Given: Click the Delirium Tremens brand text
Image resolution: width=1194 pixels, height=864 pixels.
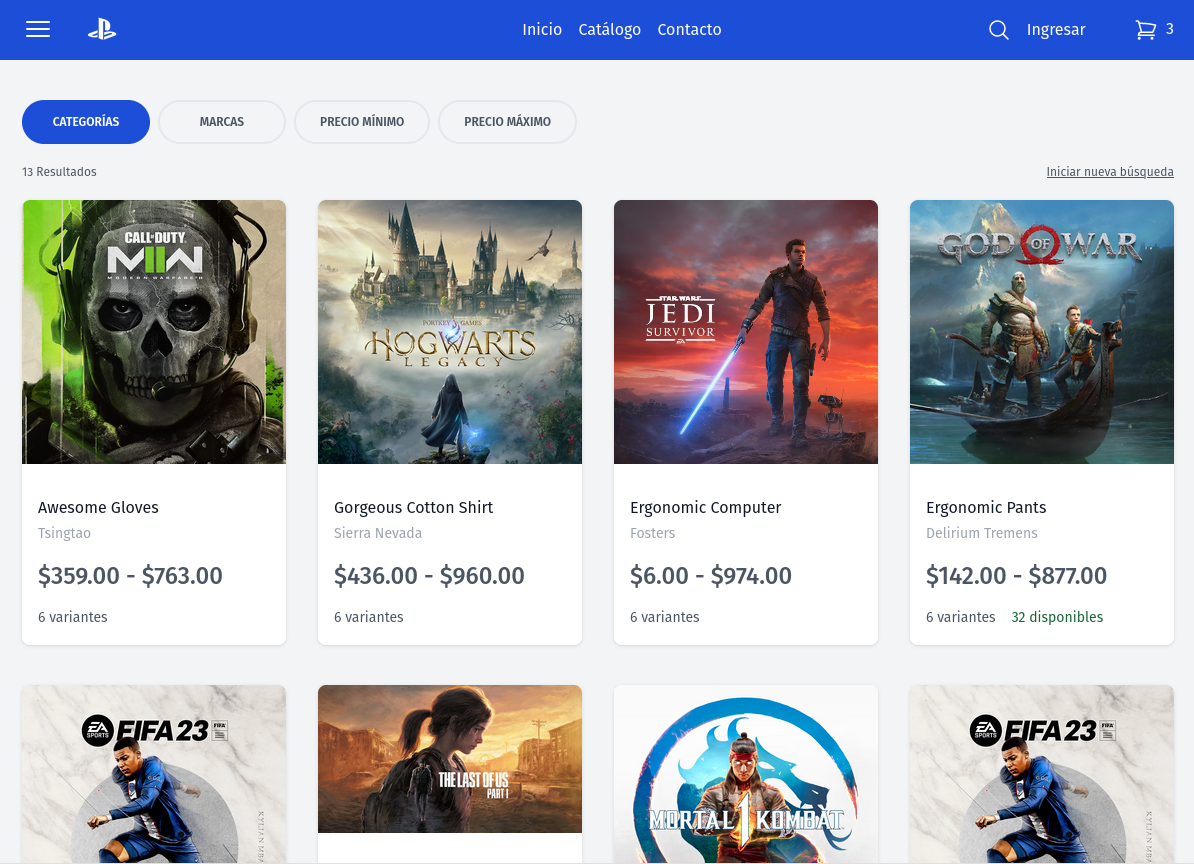Looking at the screenshot, I should coord(982,533).
